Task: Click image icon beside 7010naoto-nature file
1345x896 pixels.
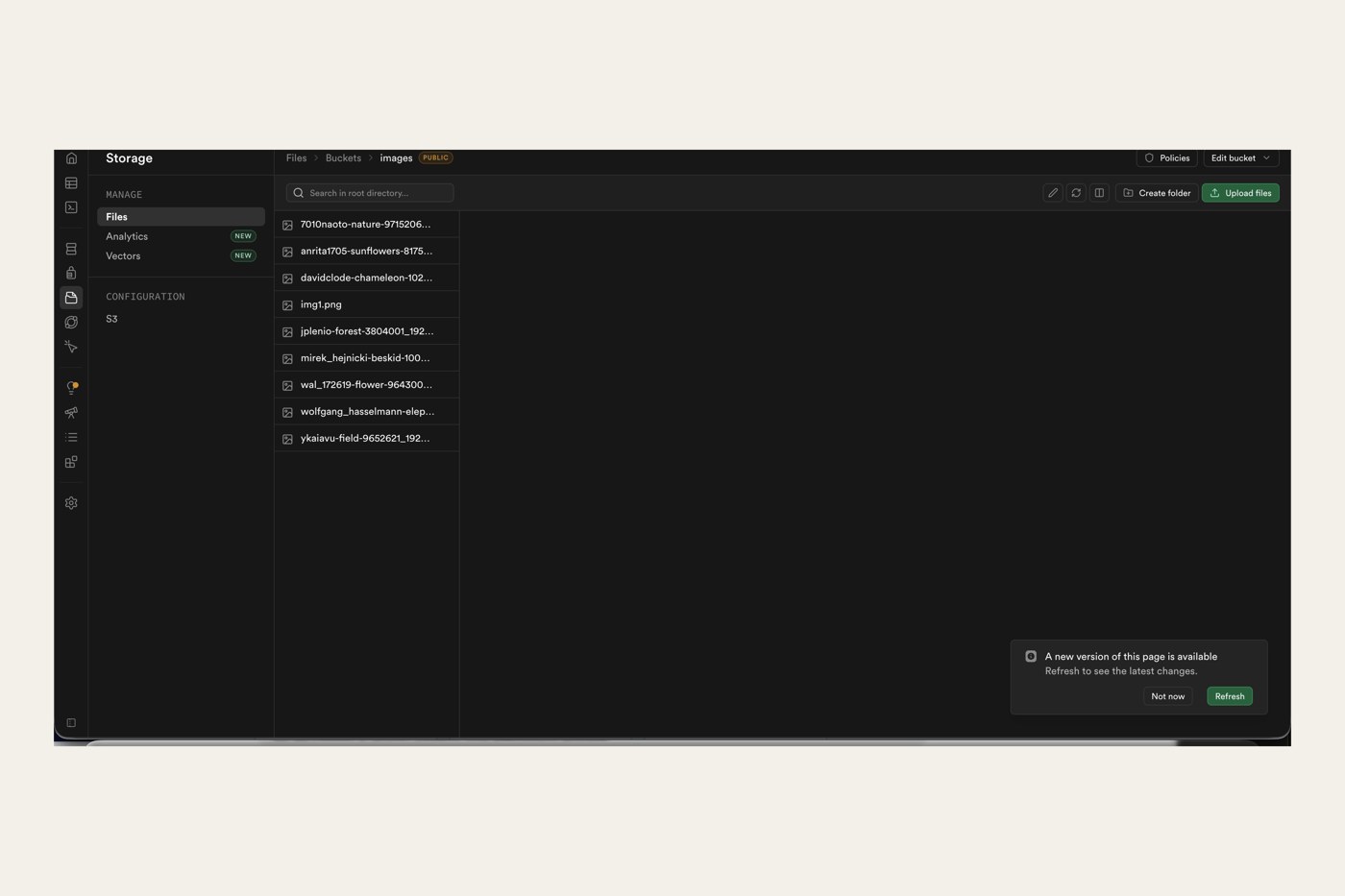Action: point(287,225)
